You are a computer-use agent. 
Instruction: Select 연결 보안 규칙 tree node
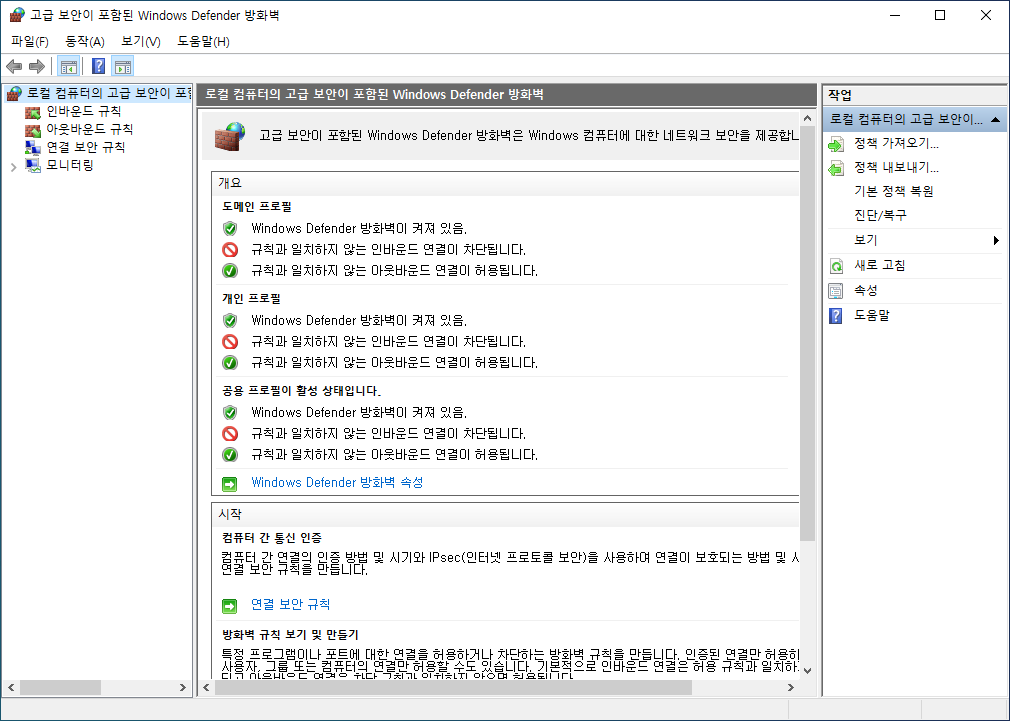coord(86,147)
